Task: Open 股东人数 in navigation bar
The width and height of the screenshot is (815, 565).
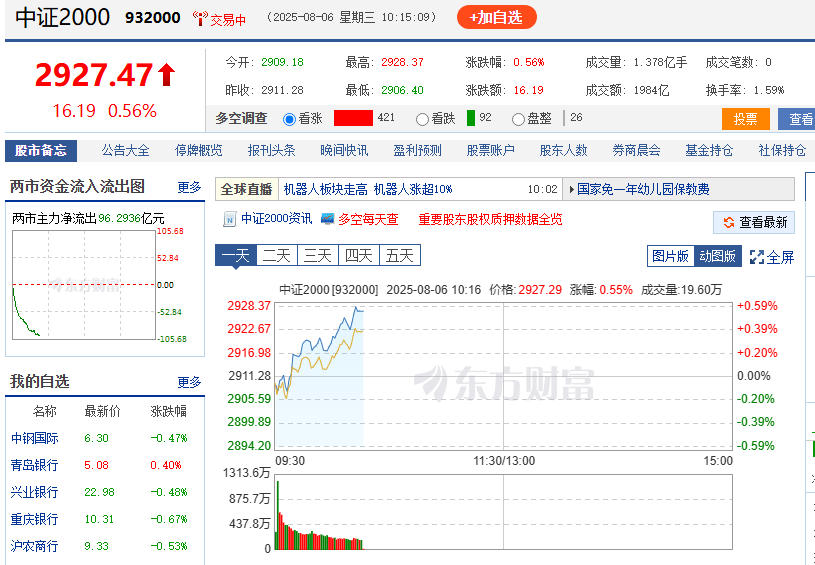Action: tap(563, 151)
